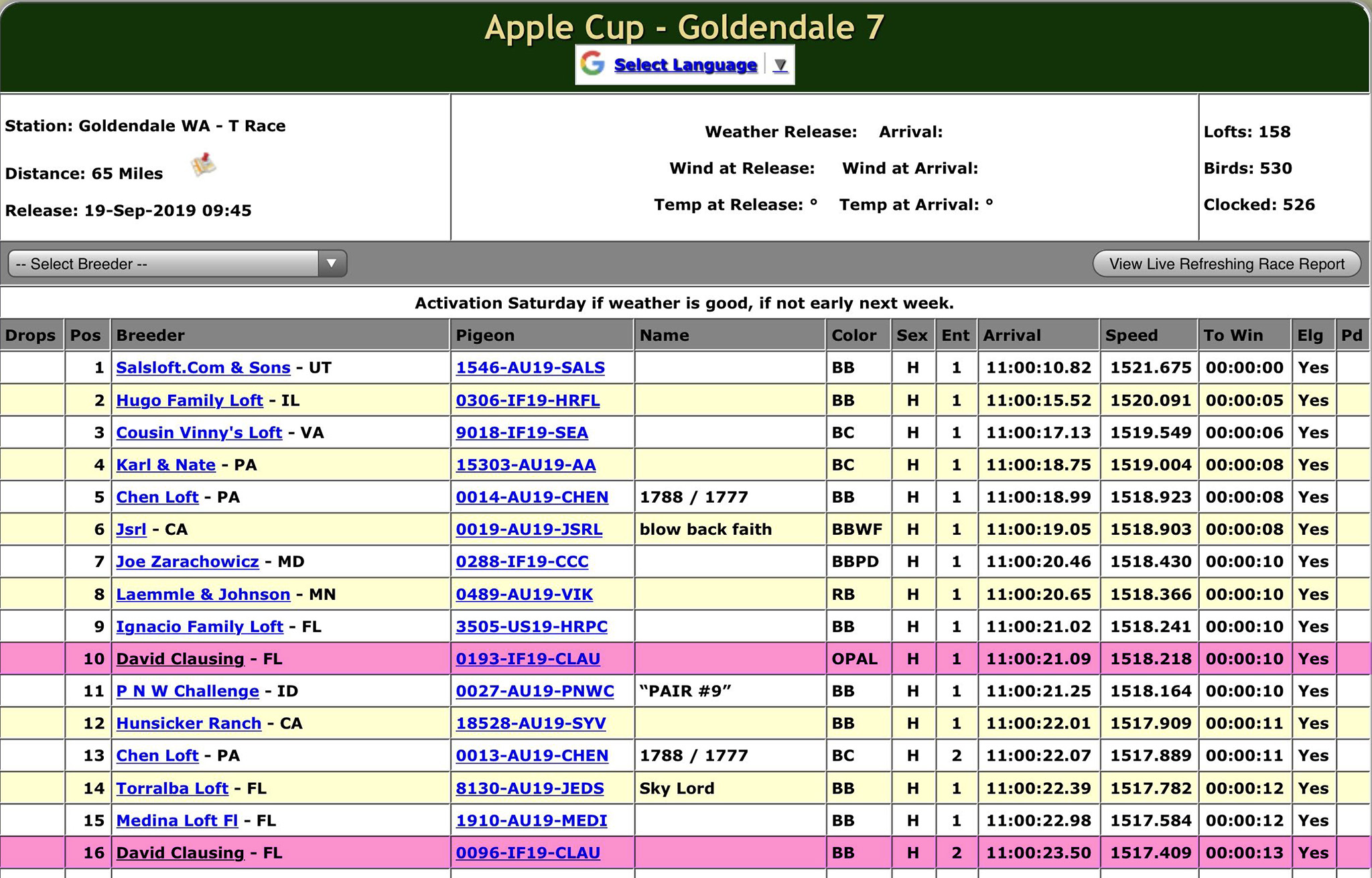
Task: Open pigeon 1546-AU19-SALS details
Action: tap(530, 368)
